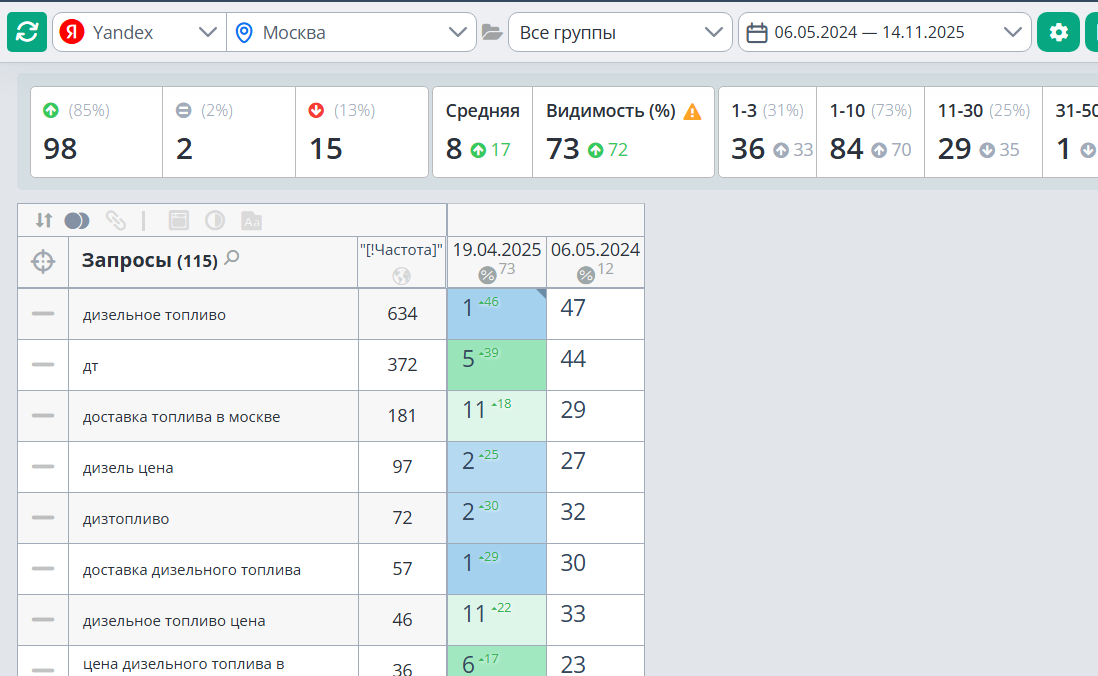Click the crosshair target icon in table header

[43, 261]
